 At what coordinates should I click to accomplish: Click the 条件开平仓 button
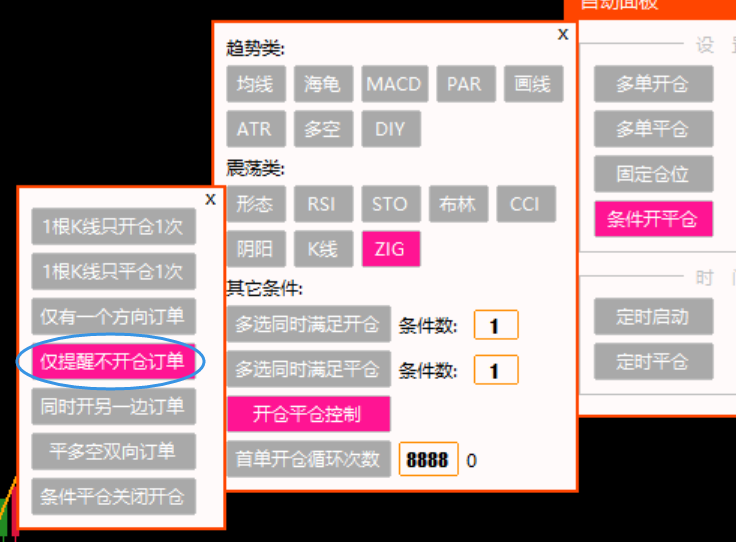[653, 219]
